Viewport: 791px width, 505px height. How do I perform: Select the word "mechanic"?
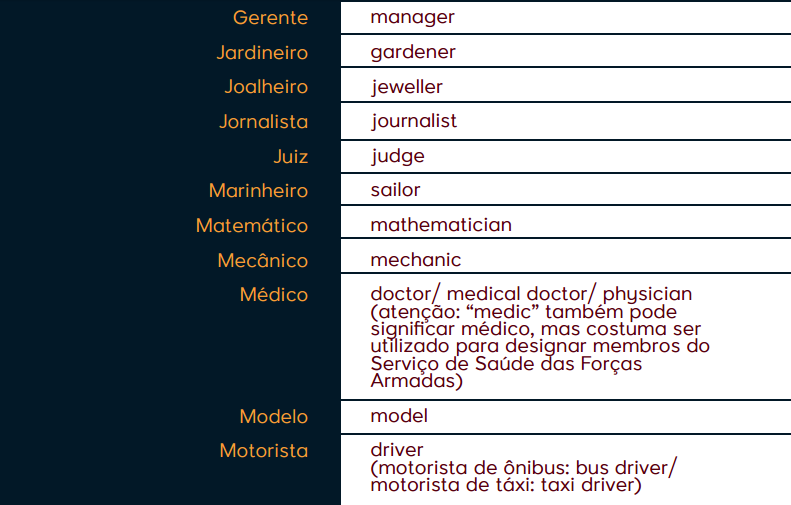click(x=416, y=260)
